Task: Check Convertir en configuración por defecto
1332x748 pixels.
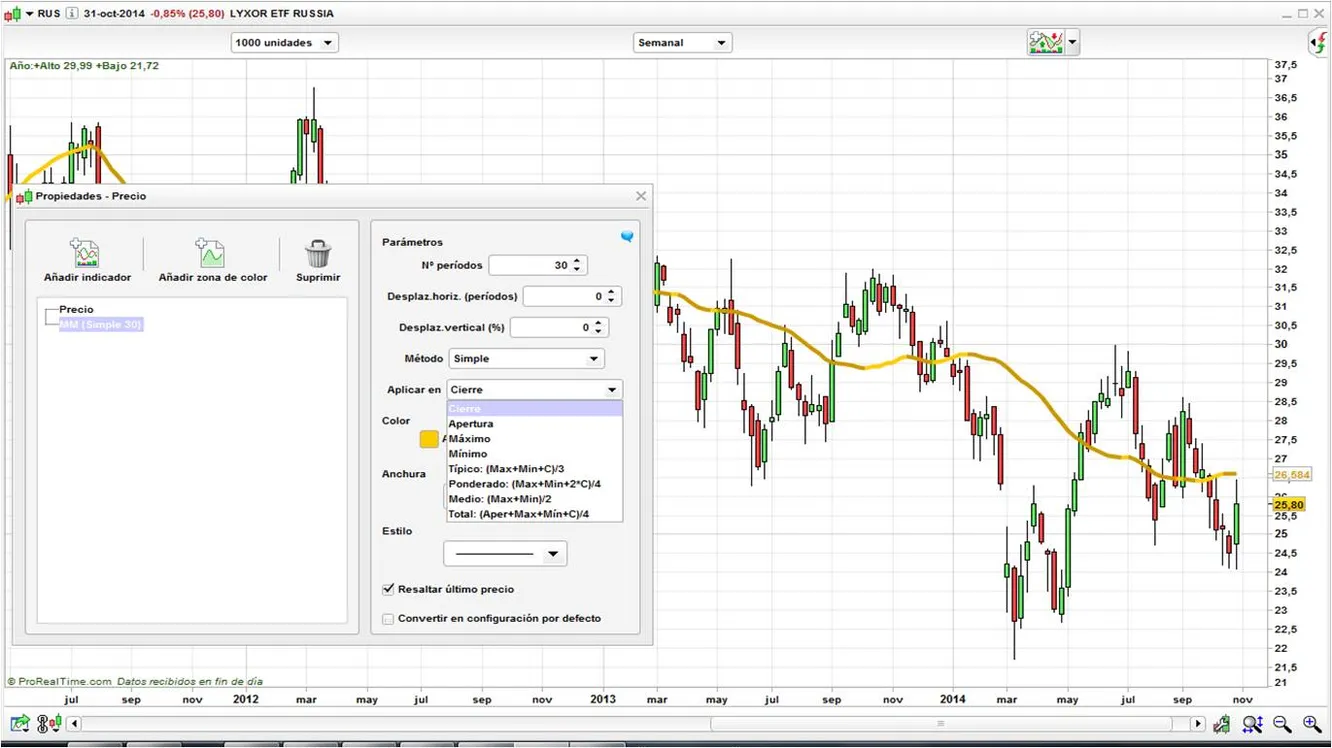Action: (x=389, y=619)
